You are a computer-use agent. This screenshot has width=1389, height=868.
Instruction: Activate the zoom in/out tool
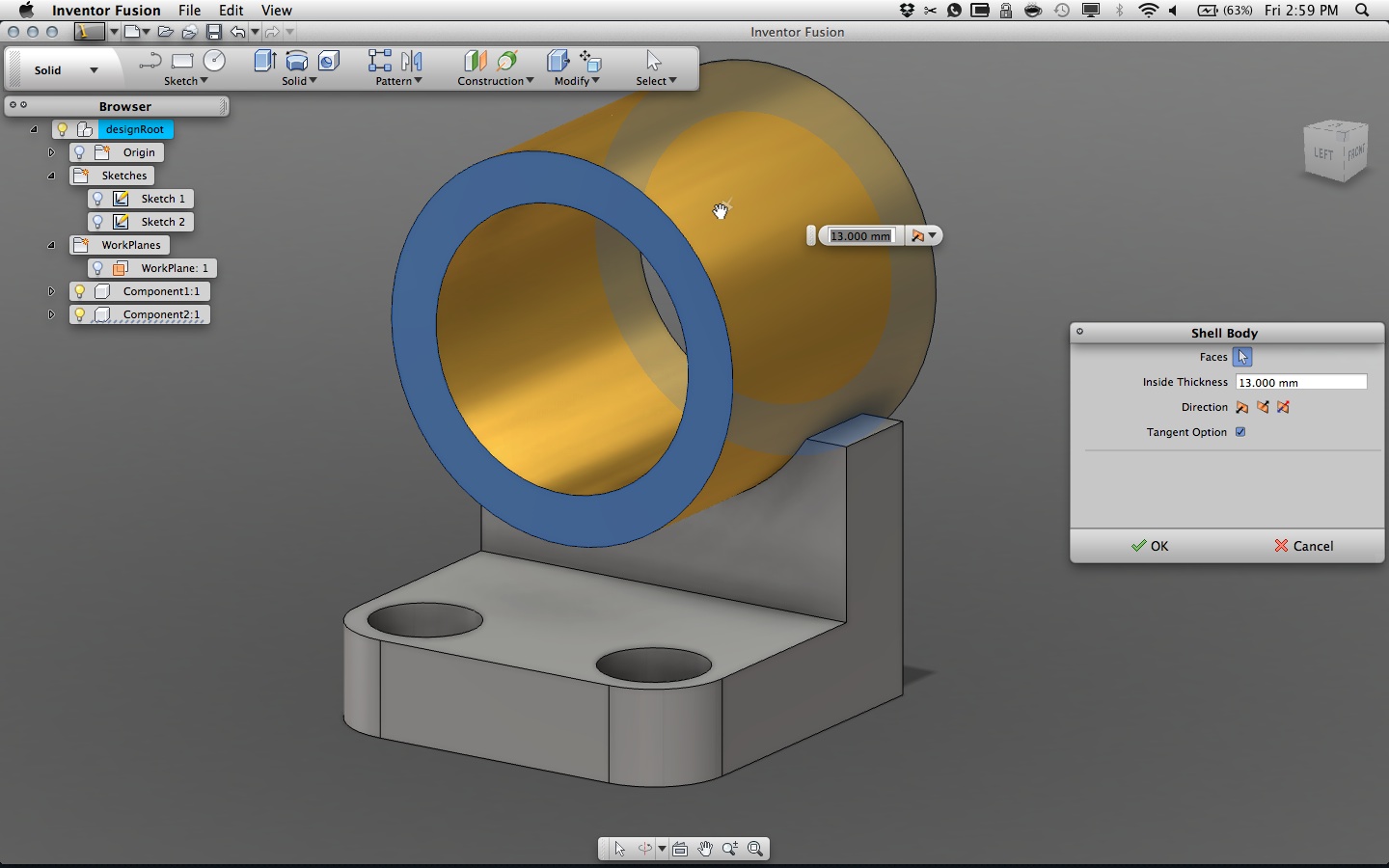point(730,849)
